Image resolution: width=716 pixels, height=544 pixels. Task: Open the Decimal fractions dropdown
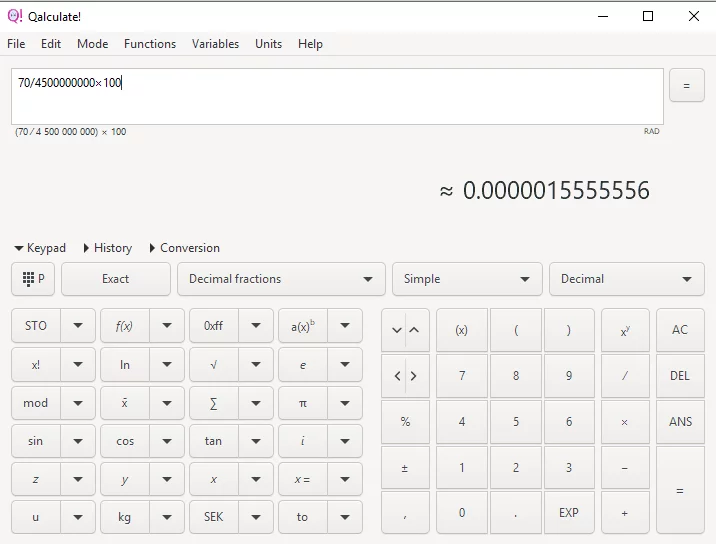click(281, 279)
